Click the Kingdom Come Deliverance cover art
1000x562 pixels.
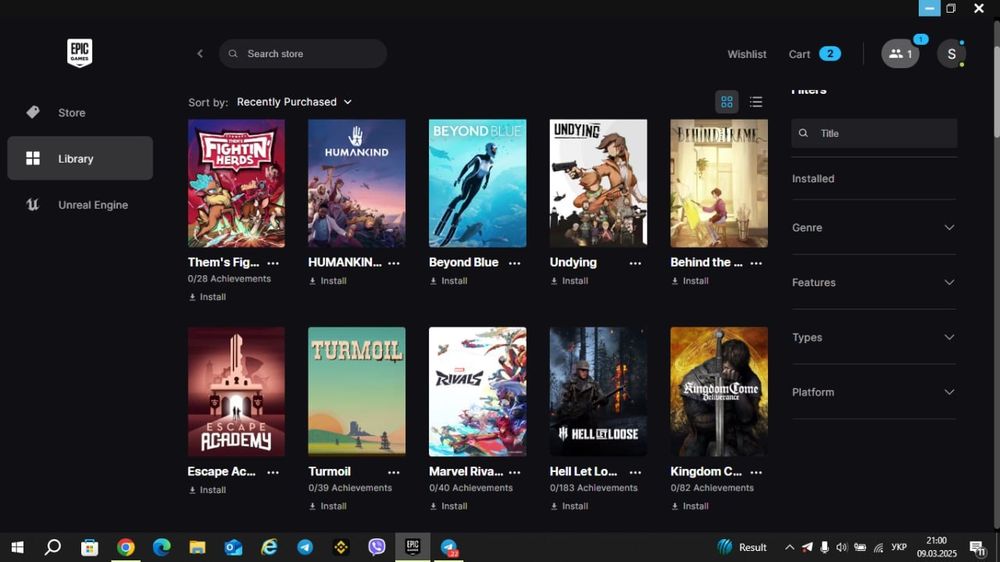coord(719,392)
